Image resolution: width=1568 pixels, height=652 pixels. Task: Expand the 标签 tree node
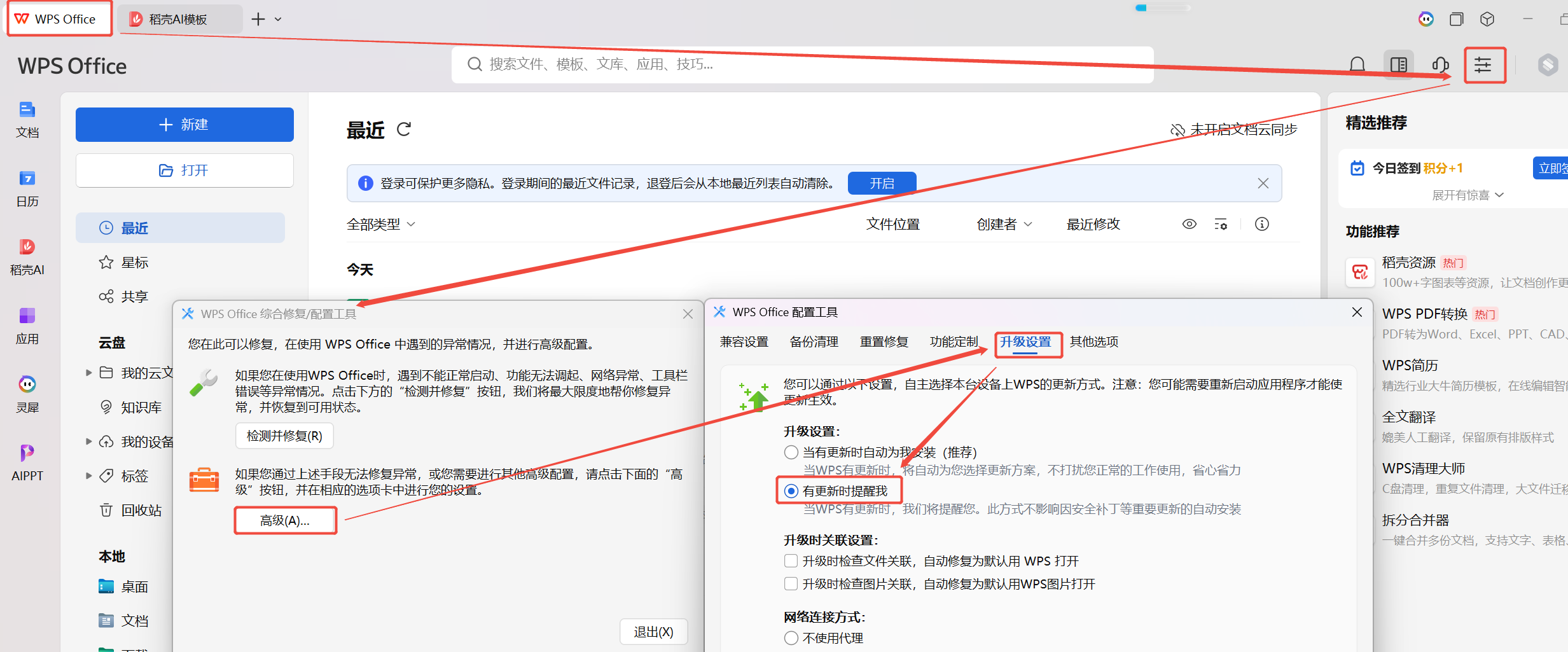pyautogui.click(x=88, y=476)
